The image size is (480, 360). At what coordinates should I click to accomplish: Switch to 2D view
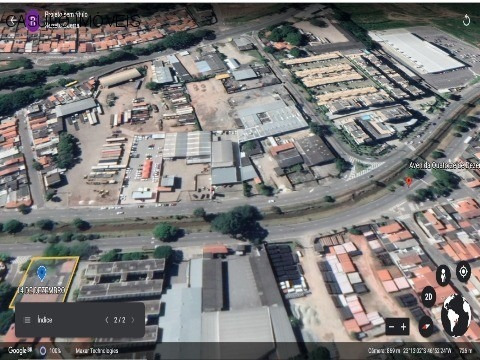tap(429, 296)
